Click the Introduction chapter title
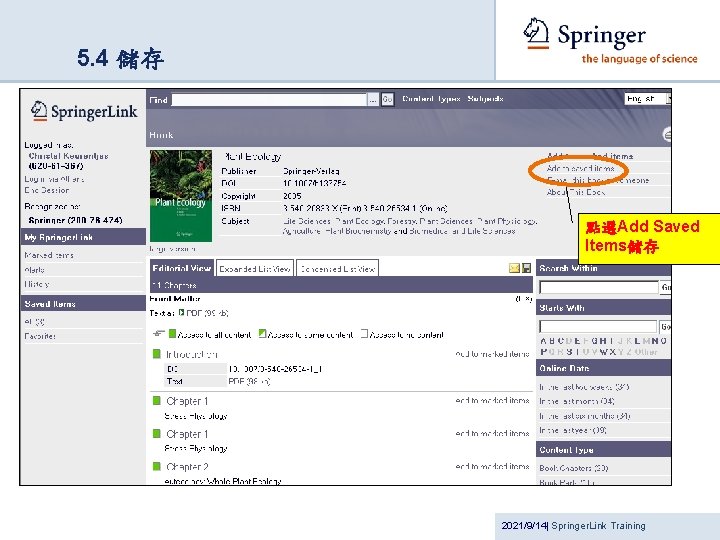720x540 pixels. [191, 354]
